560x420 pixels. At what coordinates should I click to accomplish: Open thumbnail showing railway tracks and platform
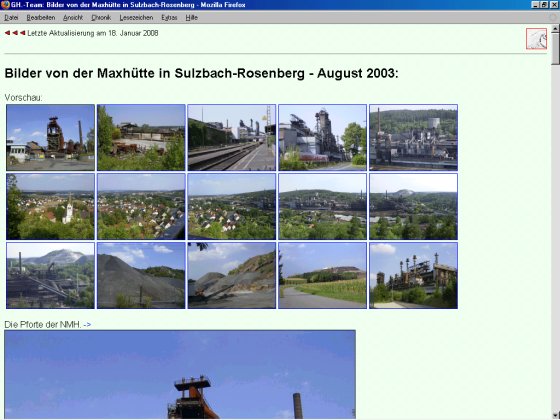coord(232,137)
